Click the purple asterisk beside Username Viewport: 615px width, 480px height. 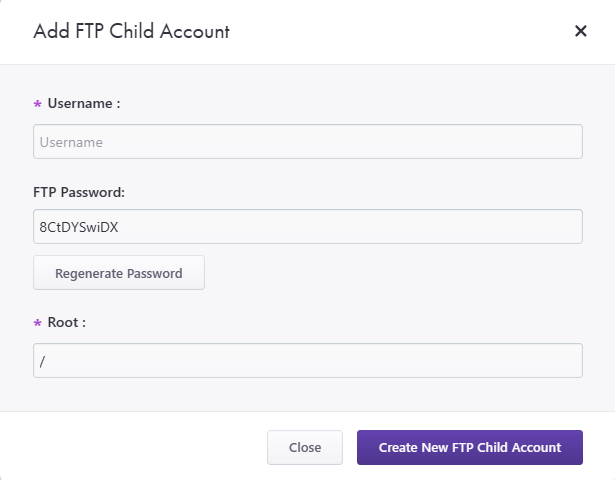[x=38, y=105]
